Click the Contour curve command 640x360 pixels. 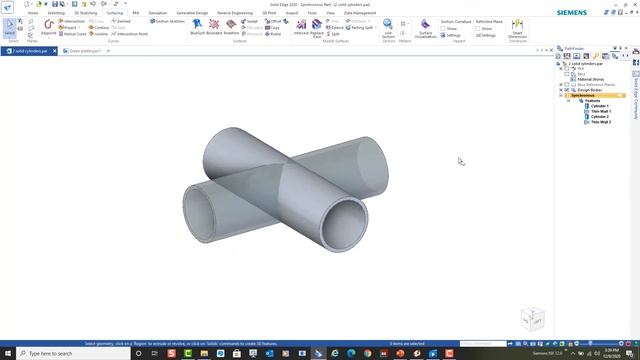point(99,27)
